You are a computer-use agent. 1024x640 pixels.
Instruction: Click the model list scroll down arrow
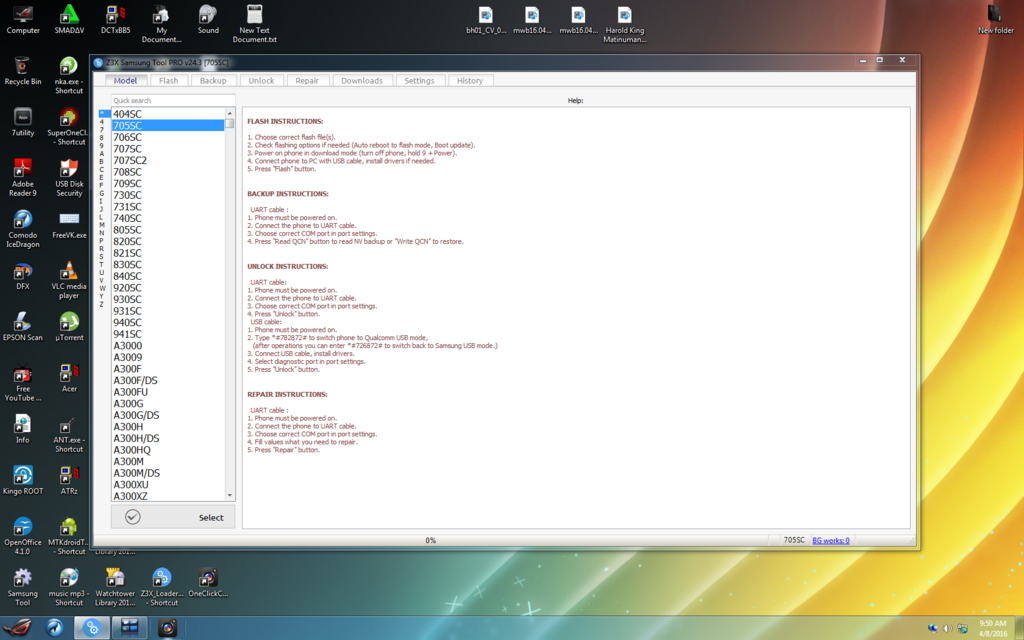(x=230, y=495)
